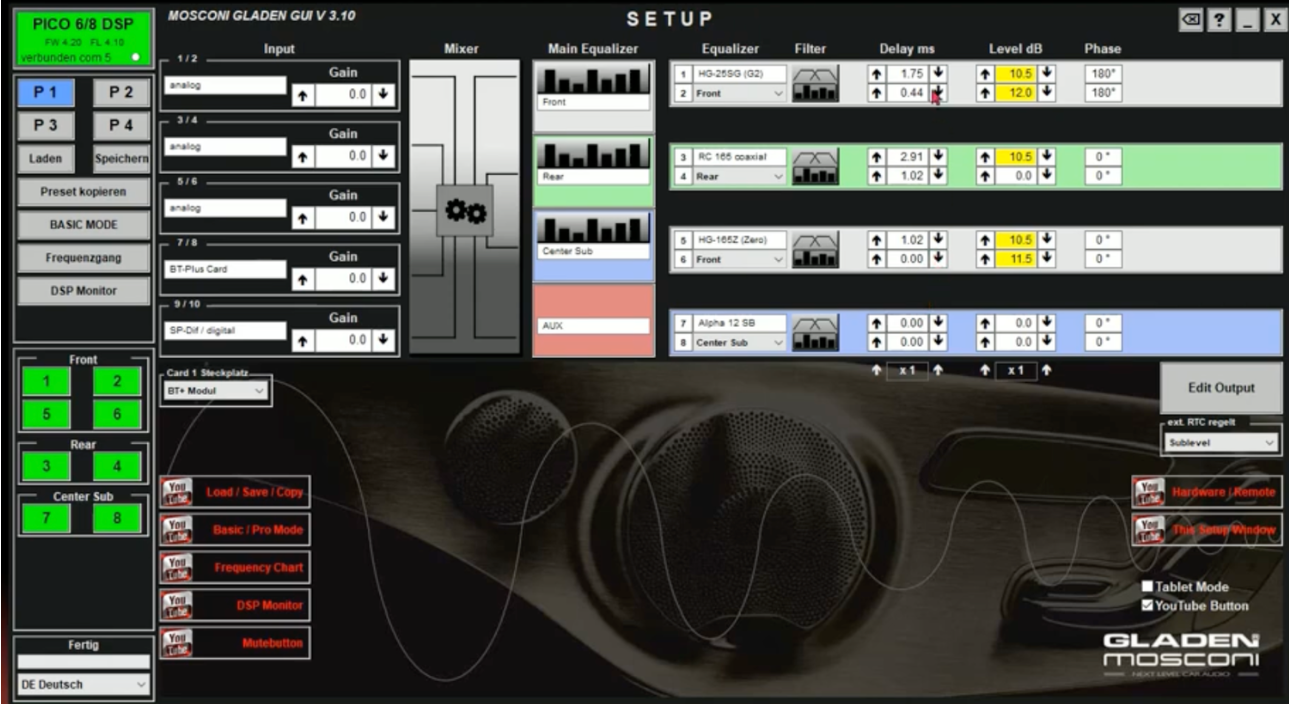Open filter curve icon for HG-25SG channel
Image resolution: width=1289 pixels, height=704 pixels.
(816, 74)
